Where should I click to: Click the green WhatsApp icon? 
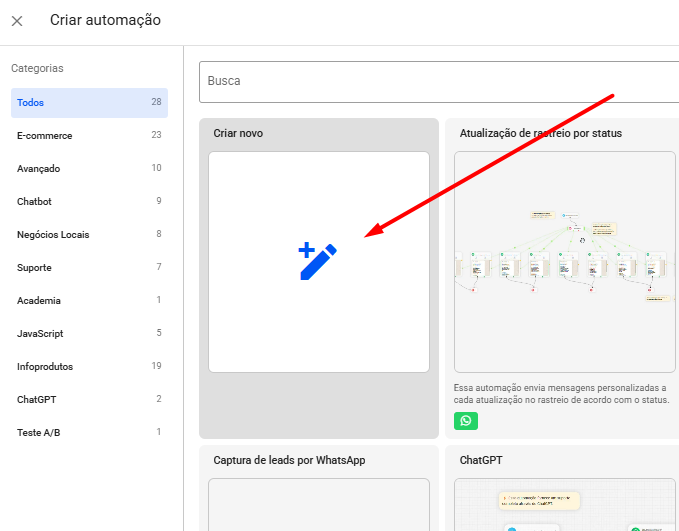point(466,421)
